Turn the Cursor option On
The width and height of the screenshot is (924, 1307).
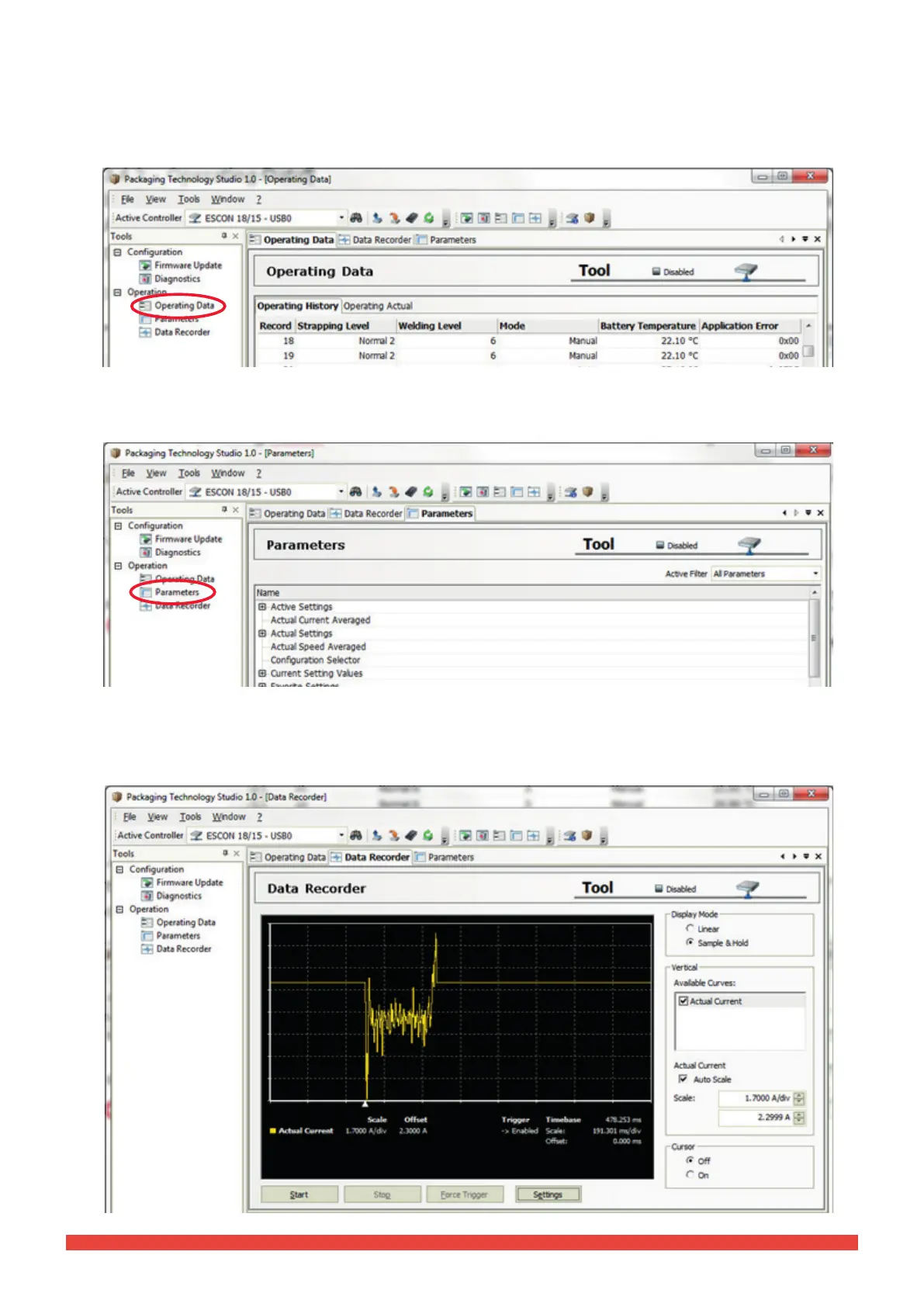(690, 1175)
